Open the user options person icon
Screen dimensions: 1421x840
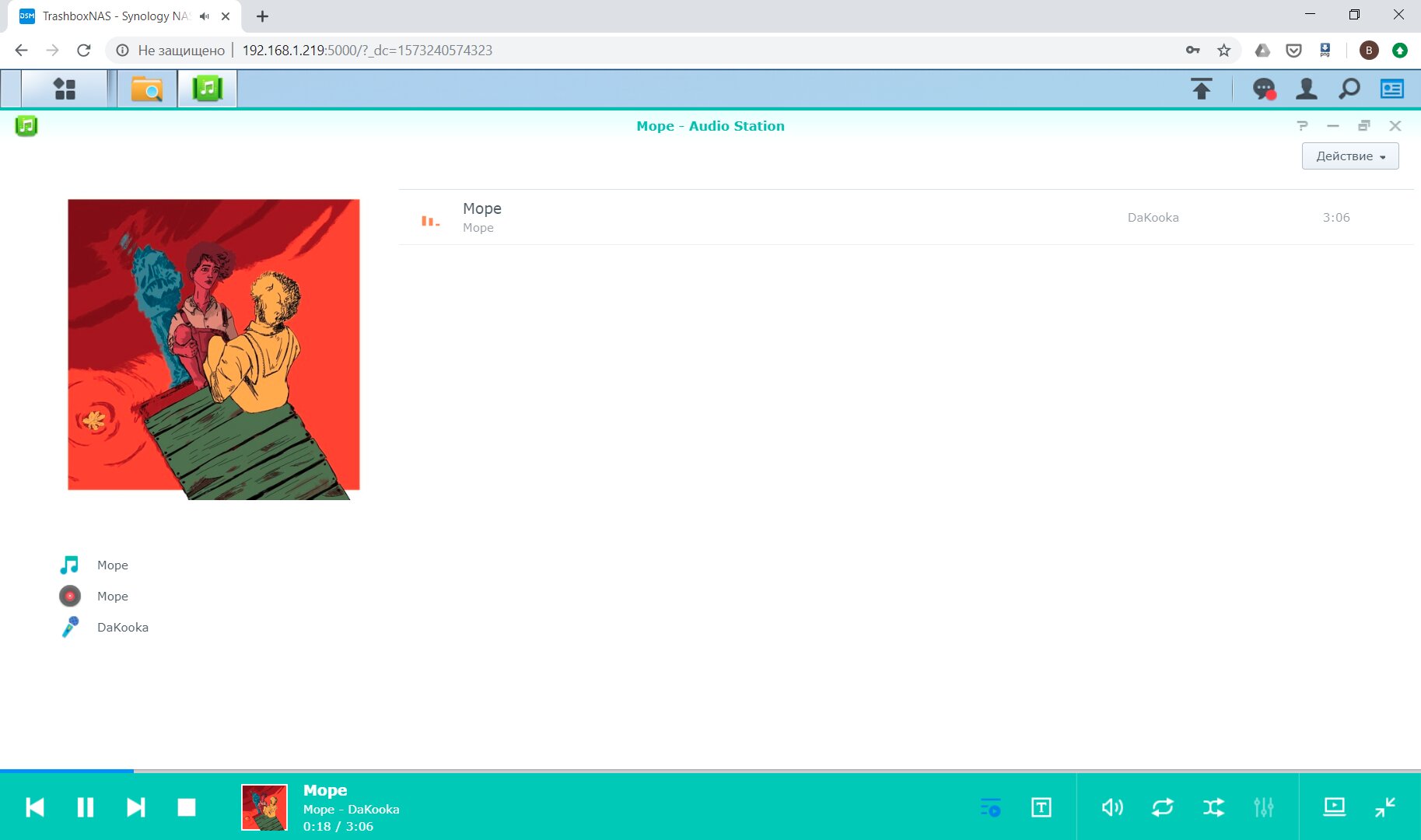[1307, 89]
